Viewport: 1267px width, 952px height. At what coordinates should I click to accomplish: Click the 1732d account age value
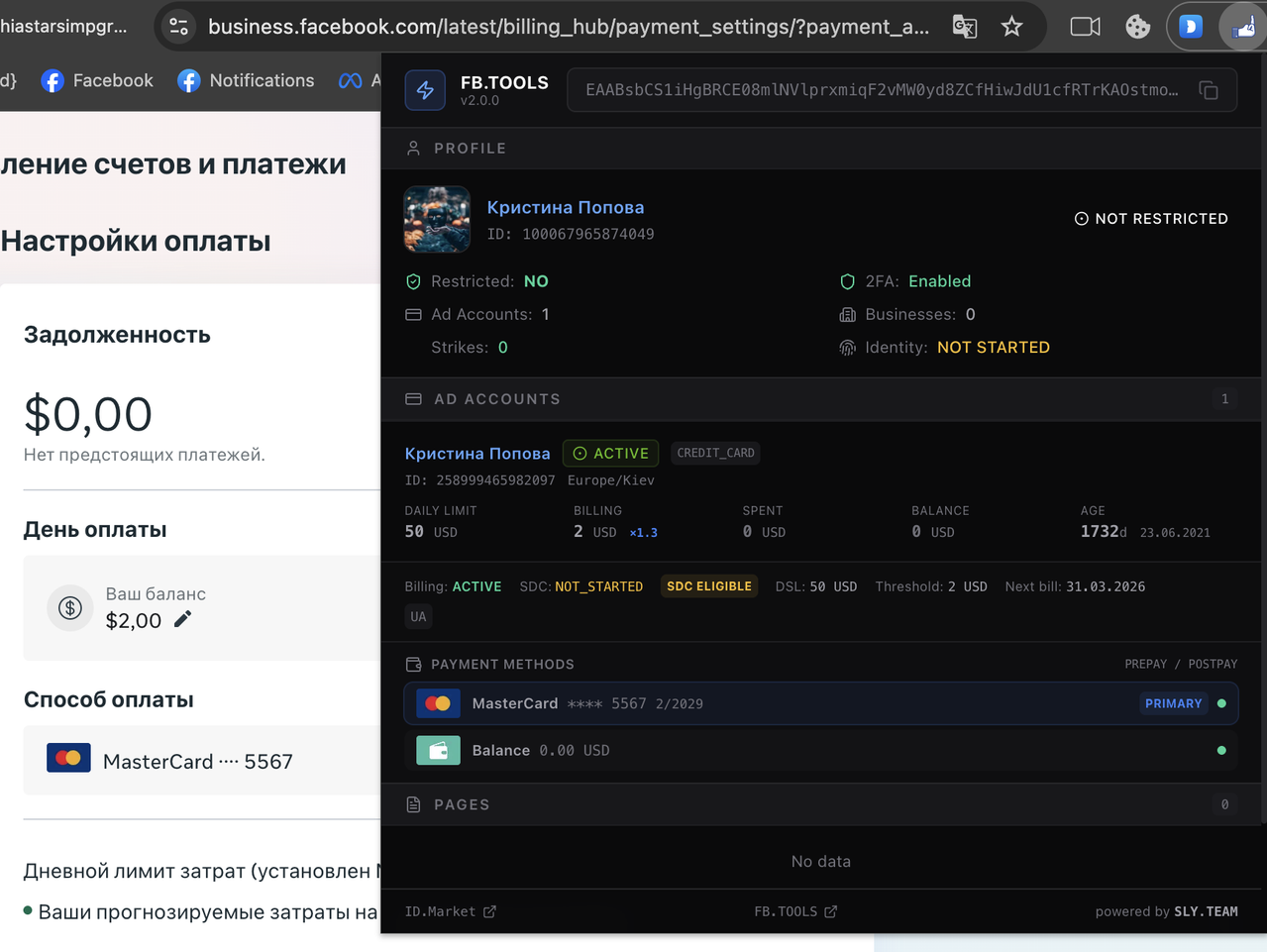[x=1104, y=532]
